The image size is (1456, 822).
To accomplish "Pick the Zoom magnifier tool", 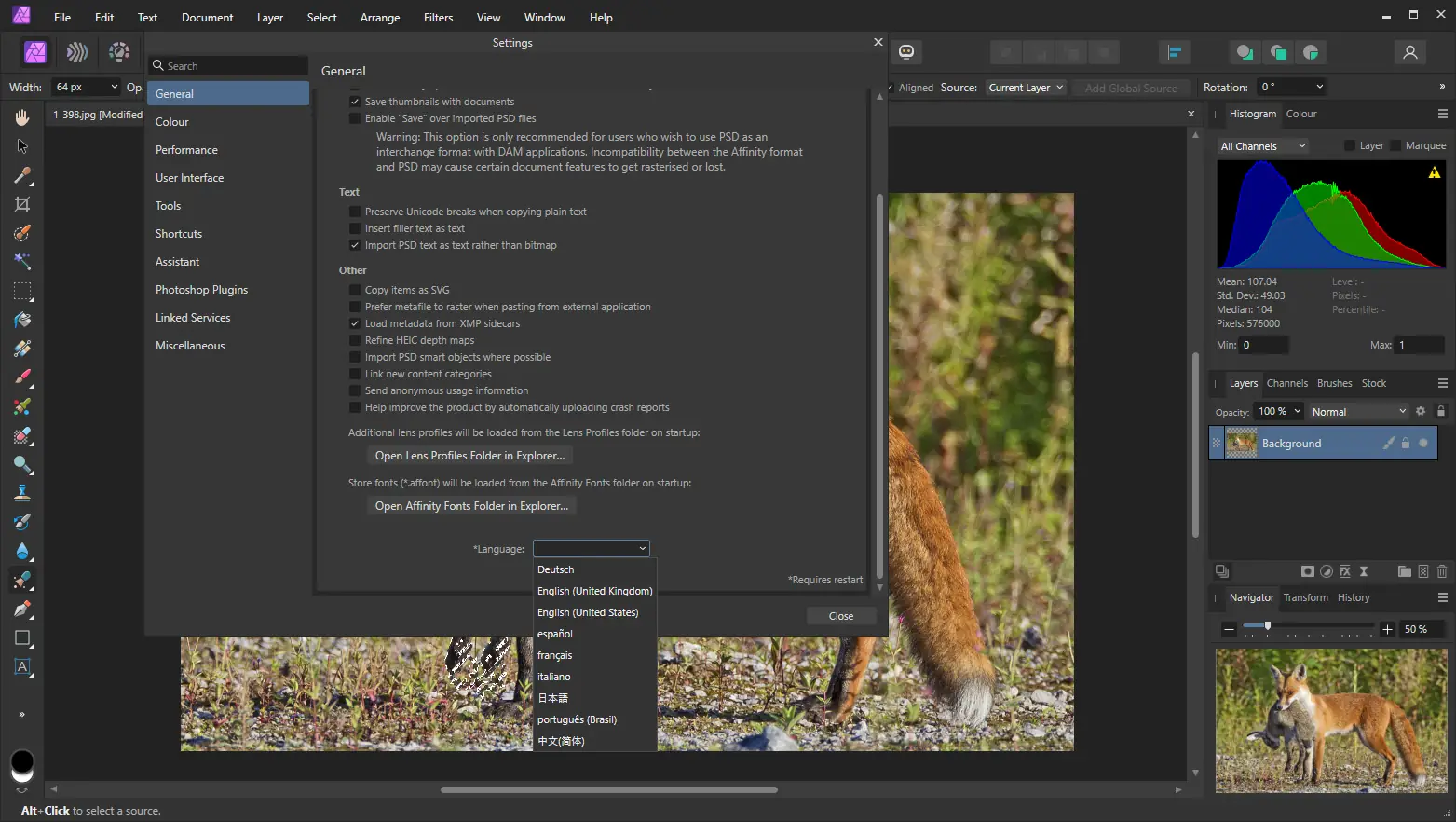I will 22,464.
